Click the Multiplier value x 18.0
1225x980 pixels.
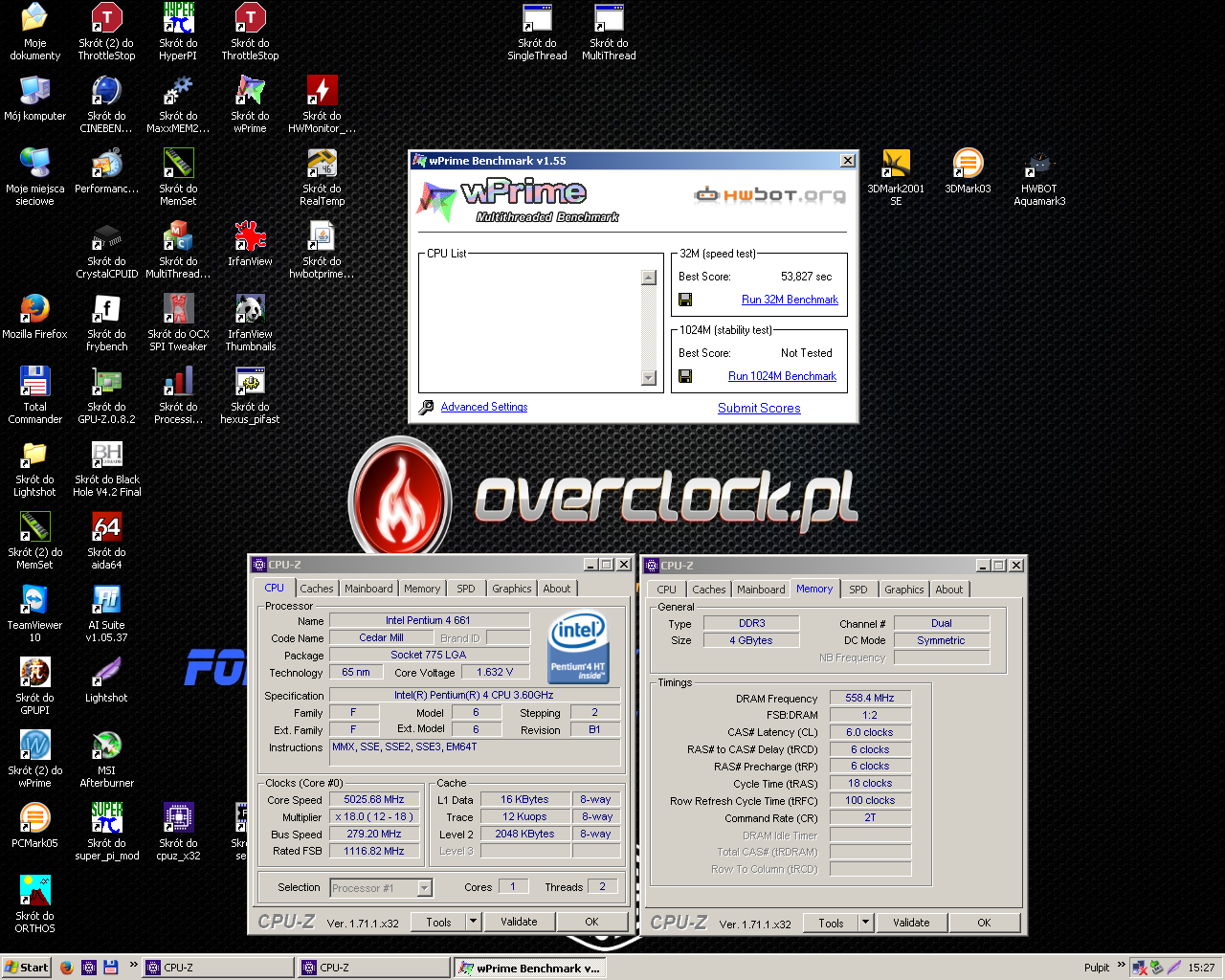tap(374, 816)
